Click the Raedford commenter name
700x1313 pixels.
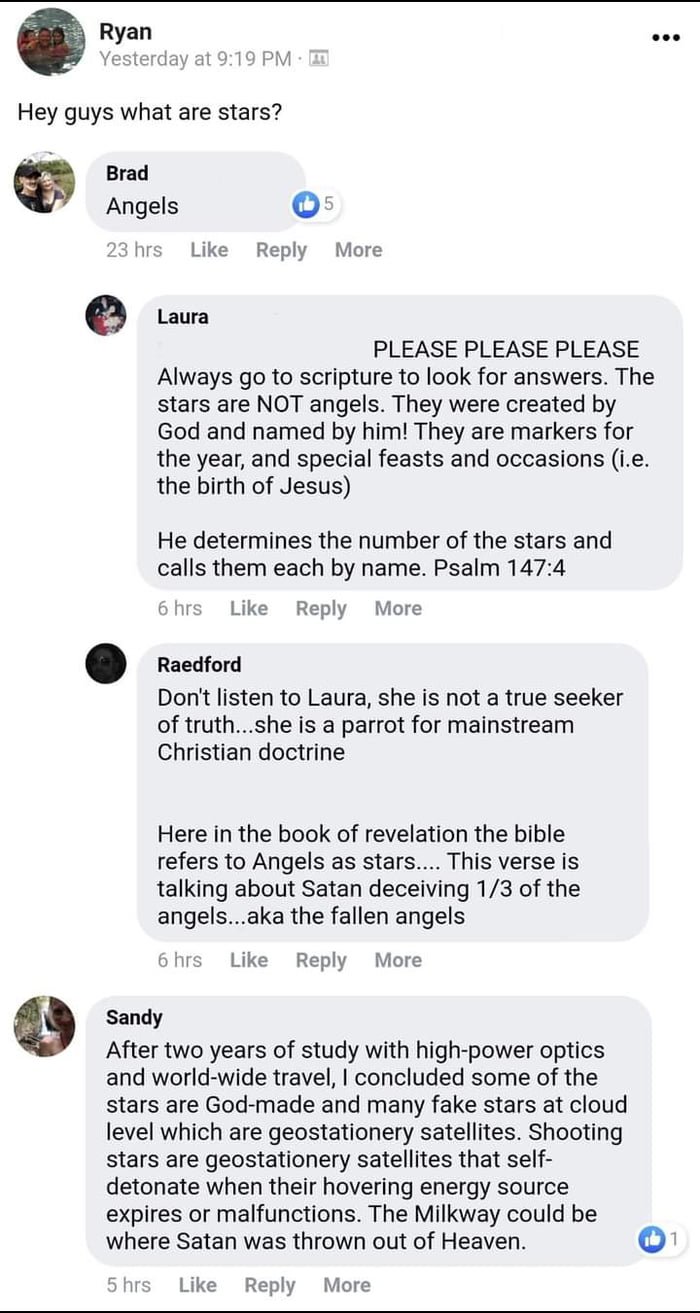(199, 665)
